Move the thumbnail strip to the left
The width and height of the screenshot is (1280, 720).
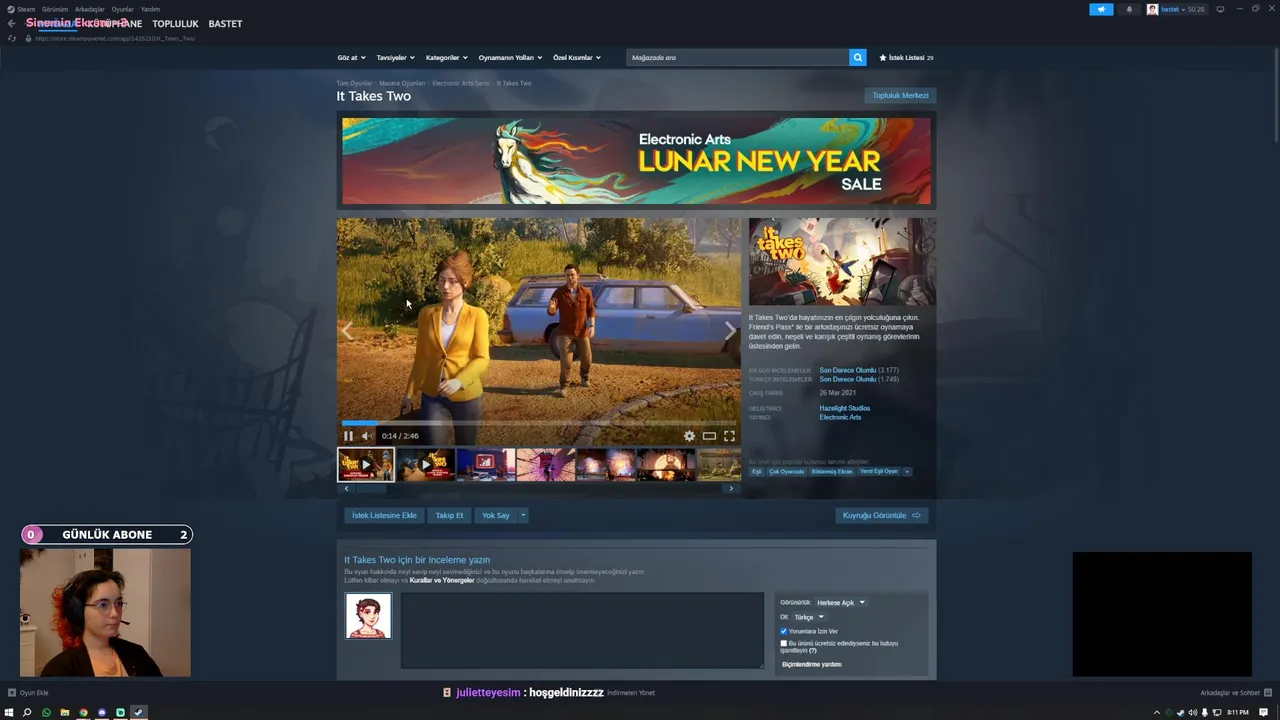coord(346,488)
